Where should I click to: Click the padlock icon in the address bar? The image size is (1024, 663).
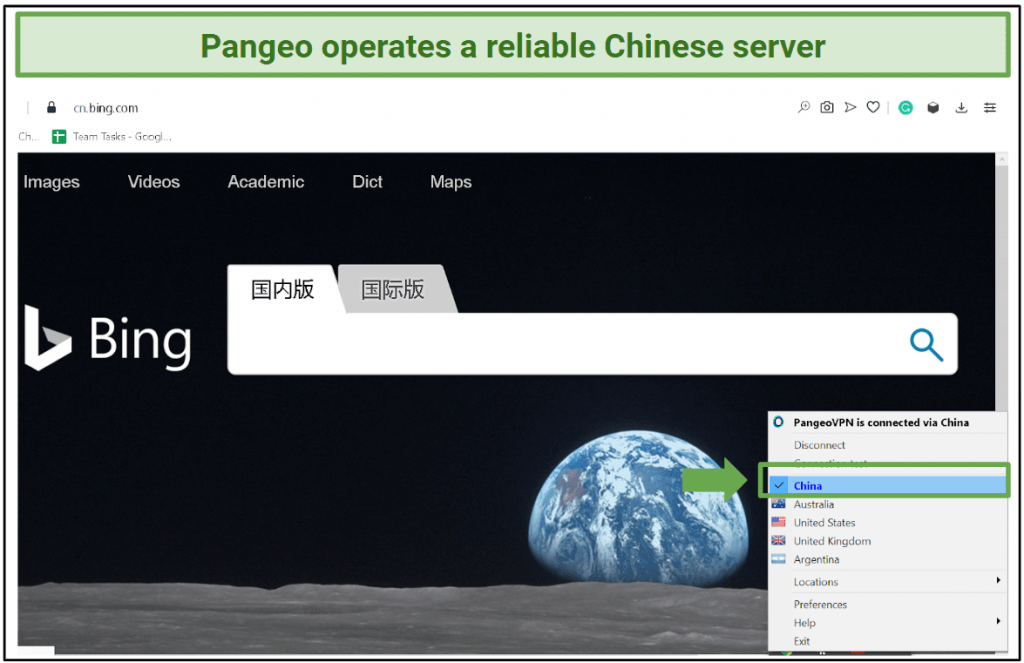tap(51, 107)
